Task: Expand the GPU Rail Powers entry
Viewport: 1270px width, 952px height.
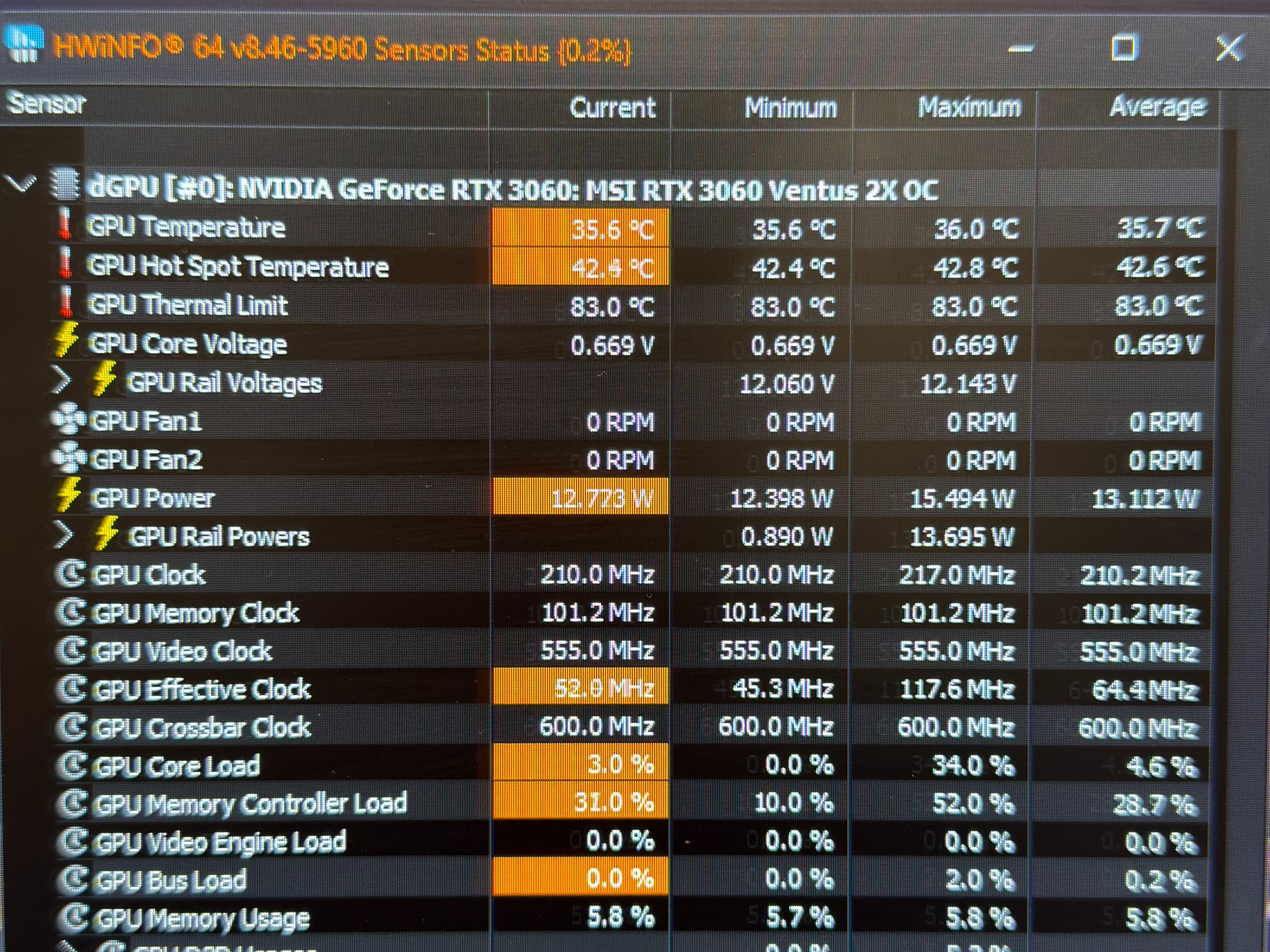Action: point(64,534)
